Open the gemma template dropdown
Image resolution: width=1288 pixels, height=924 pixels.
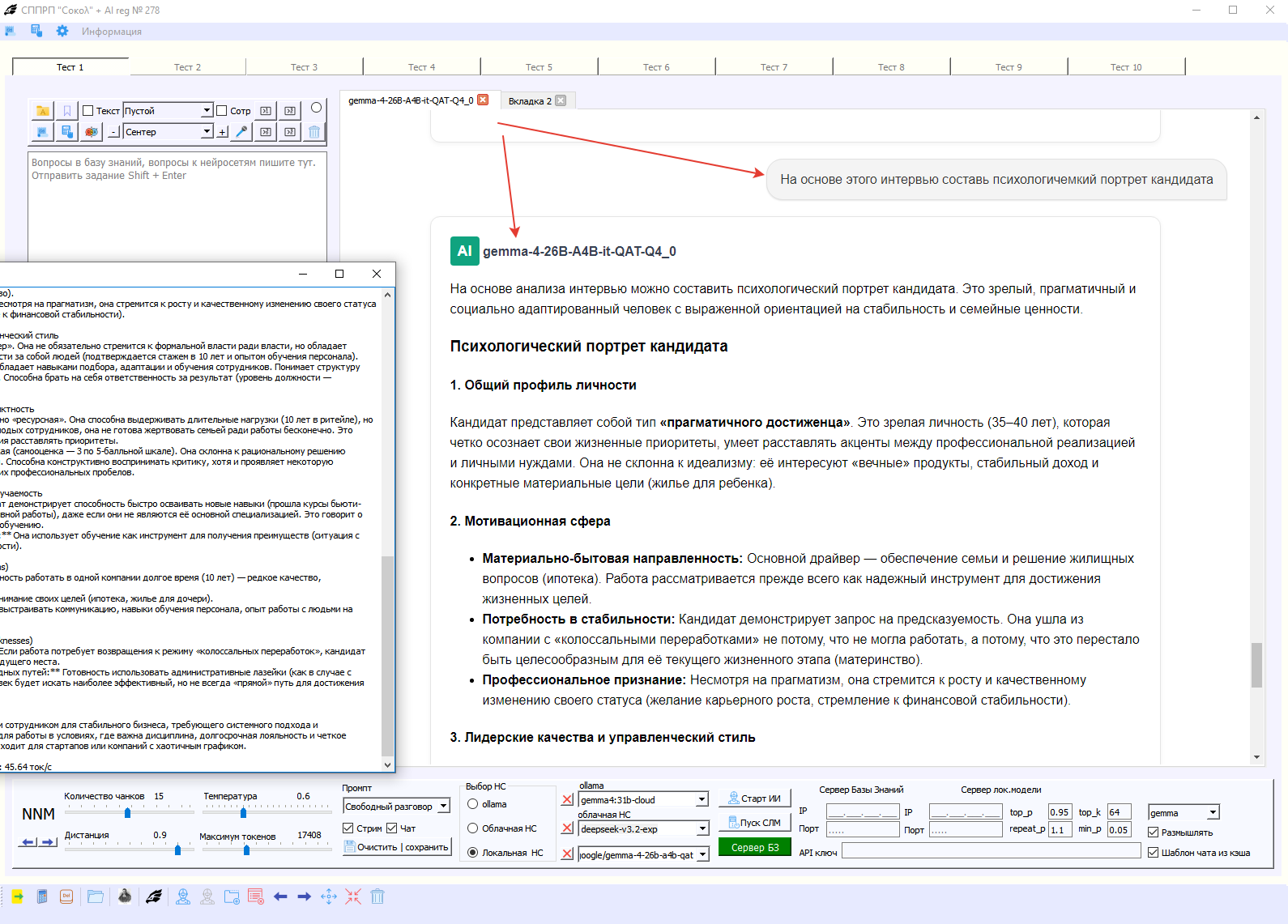coord(1213,813)
